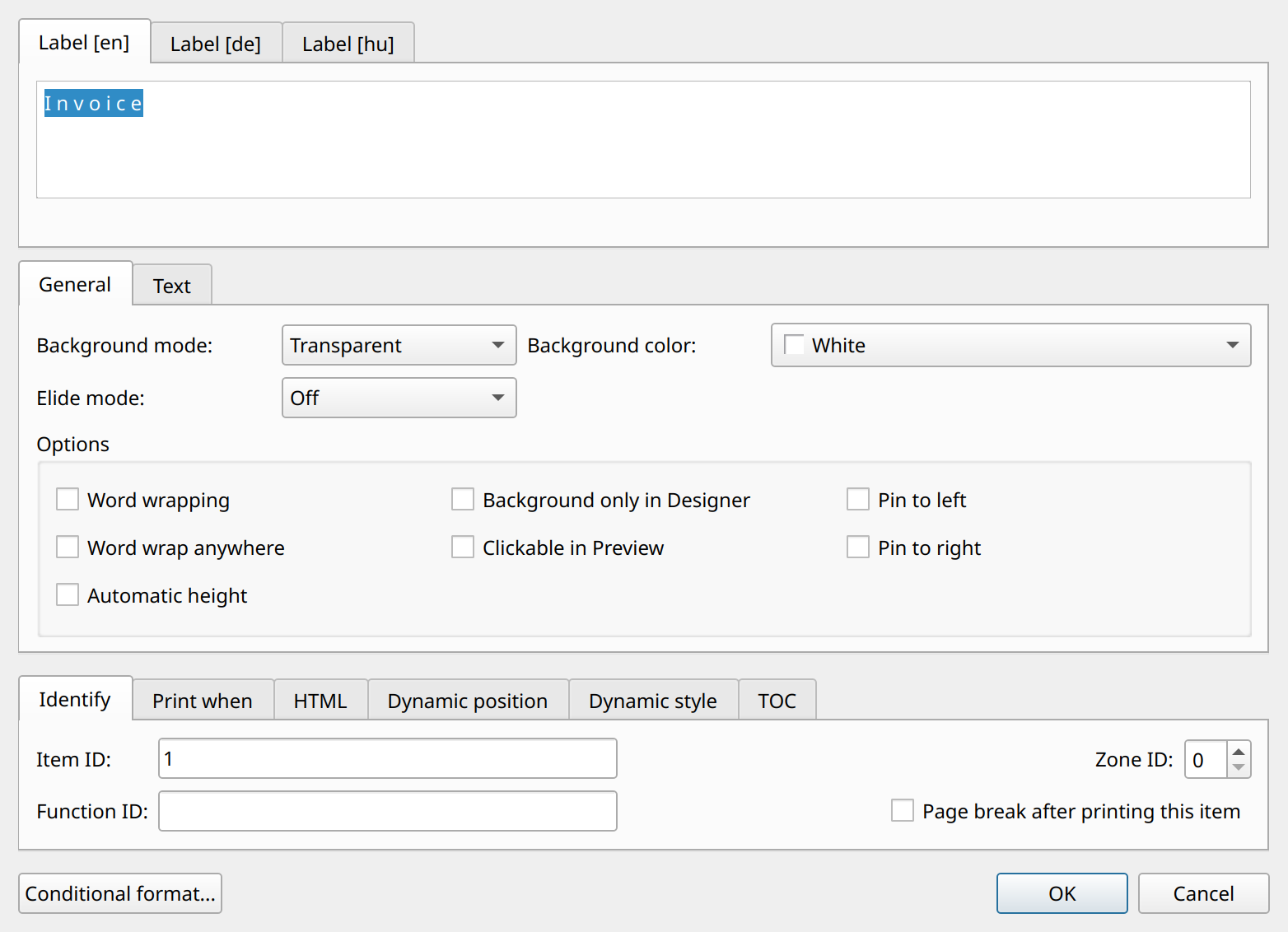Switch to Dynamic style tab

click(x=653, y=701)
